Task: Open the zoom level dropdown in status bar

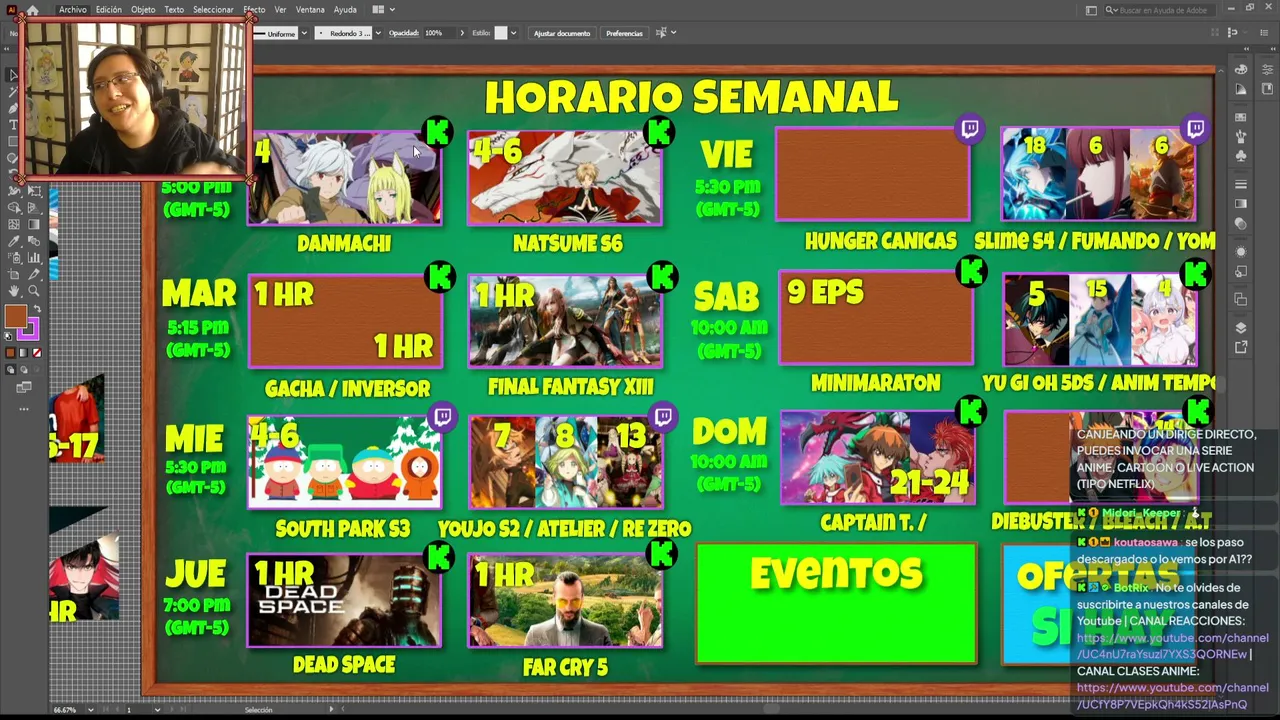Action: pos(90,710)
